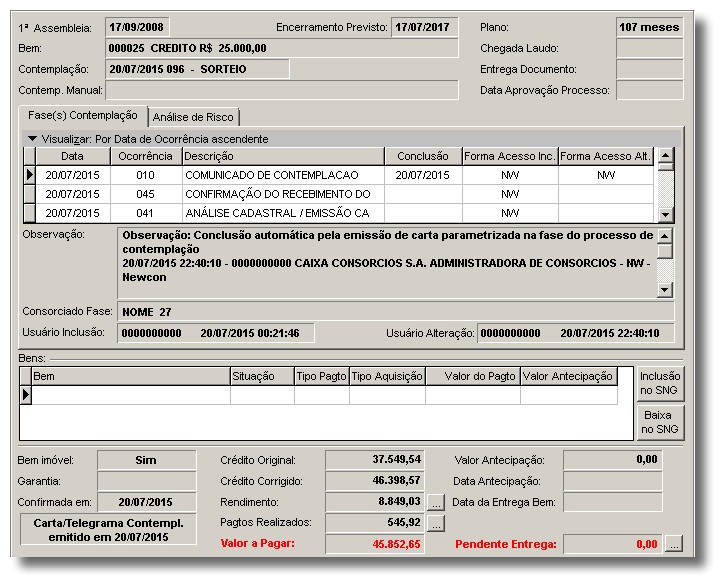
Task: Click the down arrow of the occurrences grid scrollbar
Action: coord(665,214)
